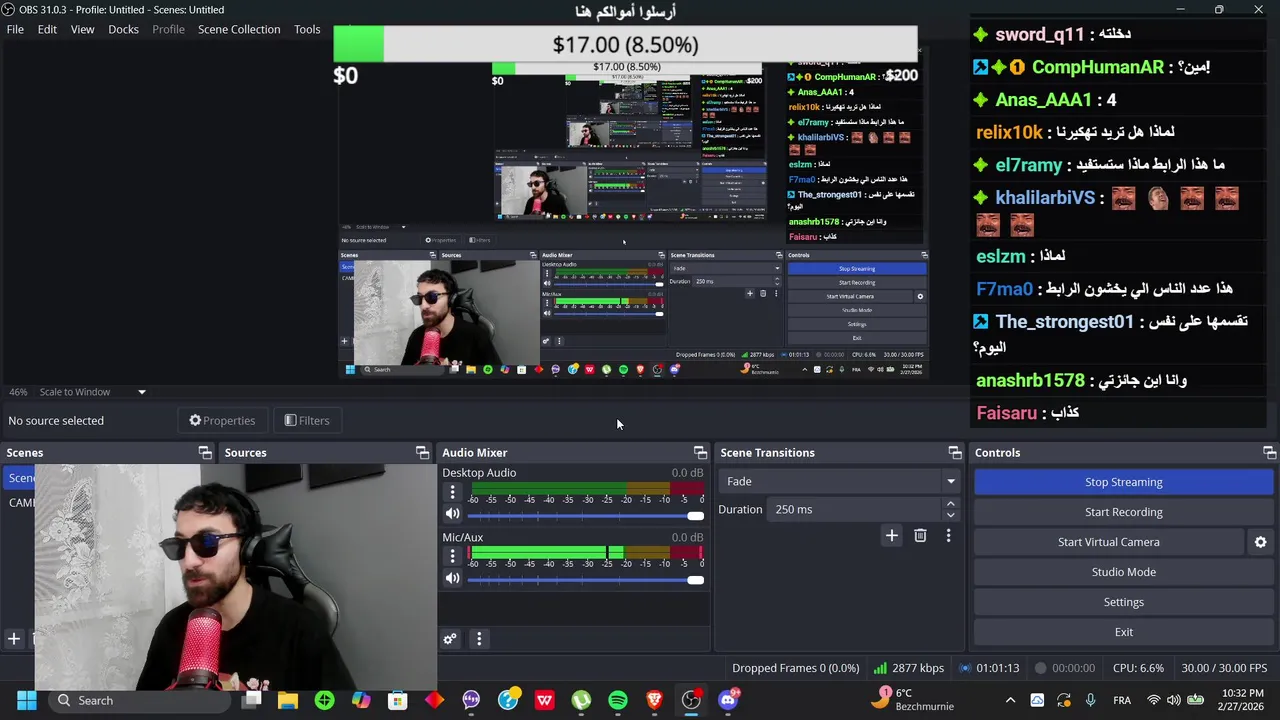
Task: Add a new scene with plus icon
Action: pyautogui.click(x=14, y=639)
